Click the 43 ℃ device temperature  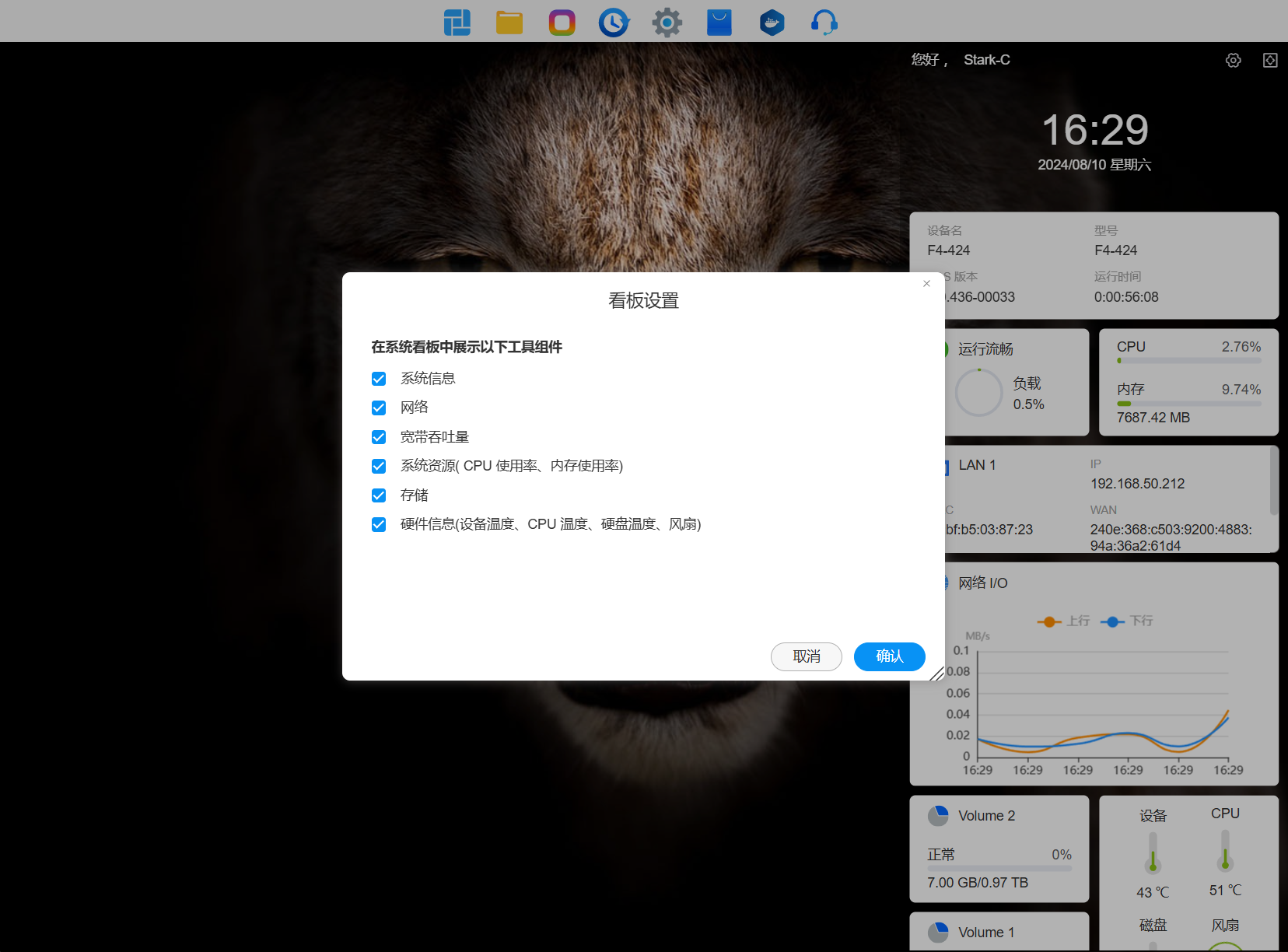point(1153,893)
